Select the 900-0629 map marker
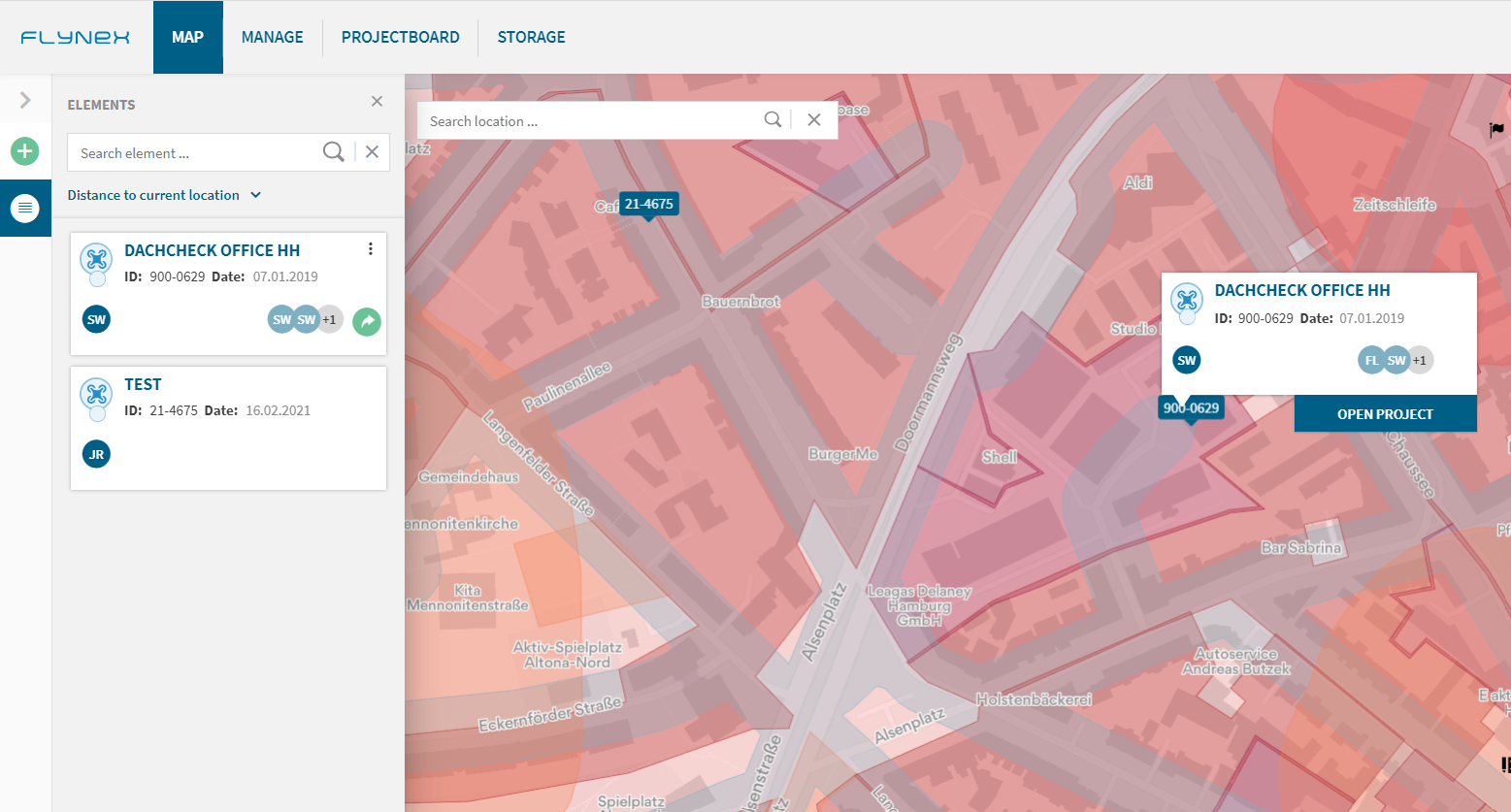Screen dimensions: 1511x812 [1191, 408]
